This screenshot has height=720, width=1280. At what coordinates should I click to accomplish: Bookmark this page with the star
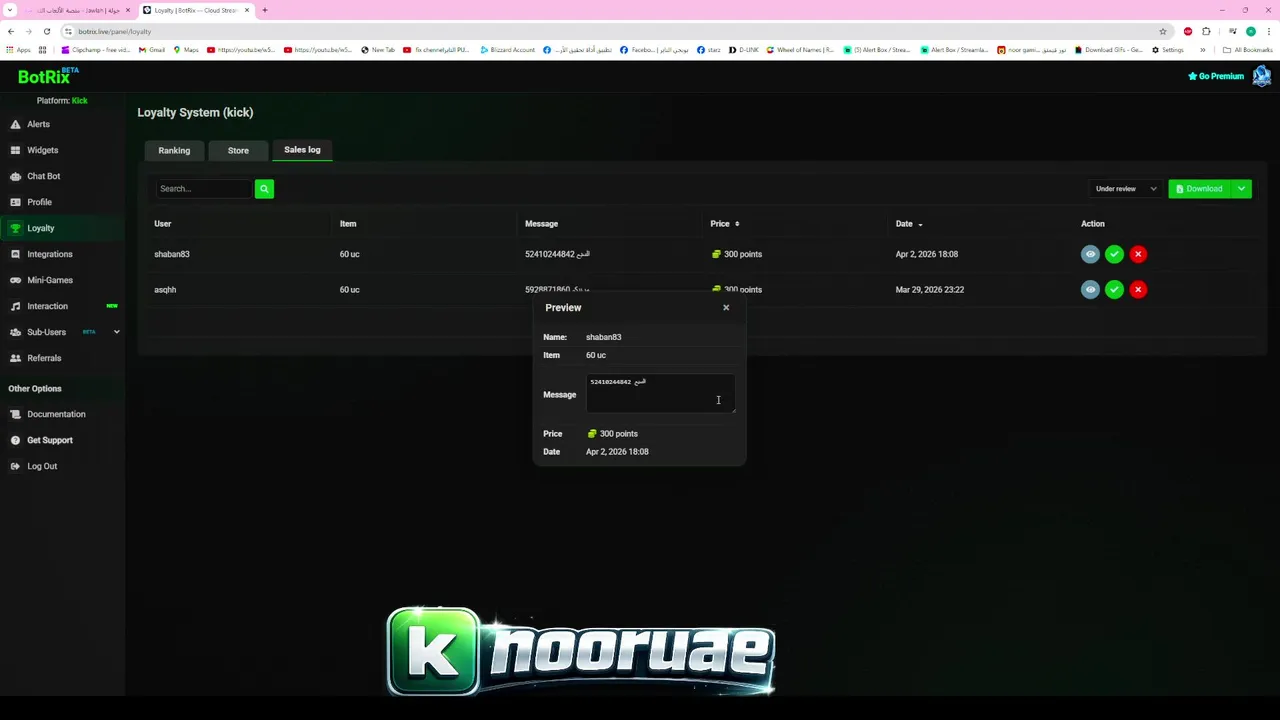(x=1163, y=31)
